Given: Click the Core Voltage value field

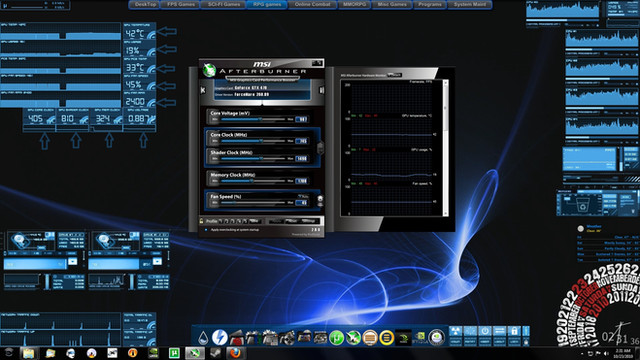Looking at the screenshot, I should pos(302,119).
